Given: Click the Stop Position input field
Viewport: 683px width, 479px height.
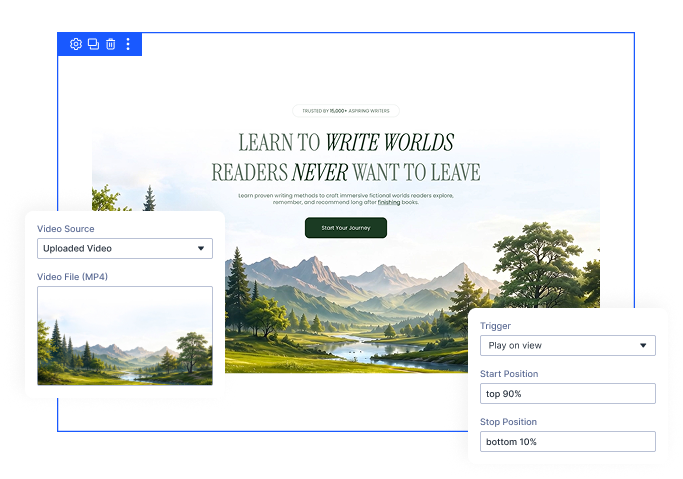Looking at the screenshot, I should [568, 442].
